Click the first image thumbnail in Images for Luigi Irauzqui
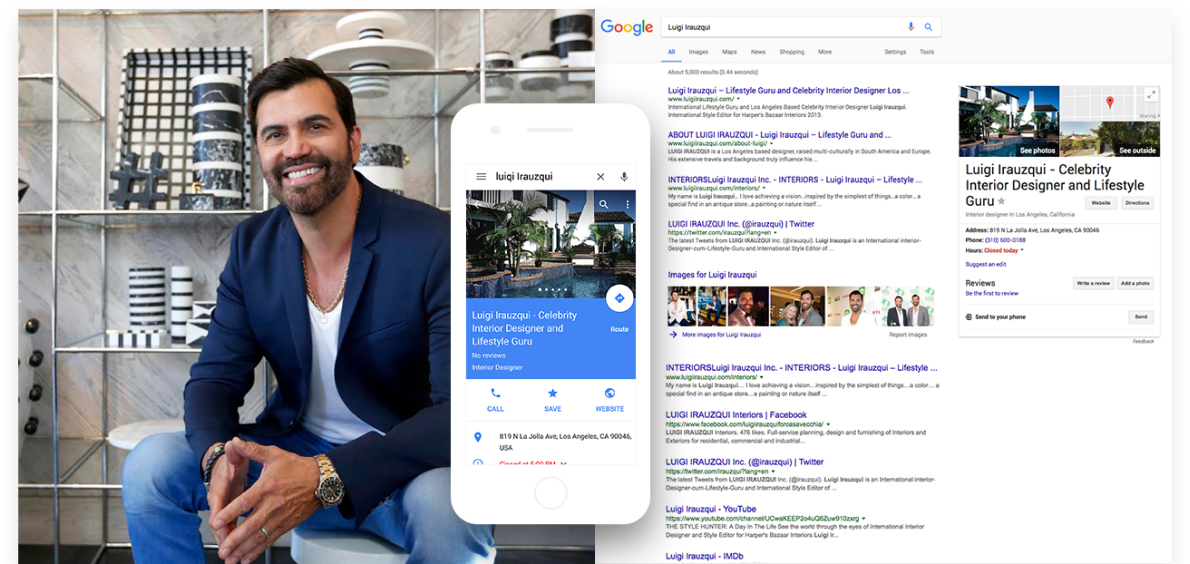The width and height of the screenshot is (1190, 564). pos(682,306)
